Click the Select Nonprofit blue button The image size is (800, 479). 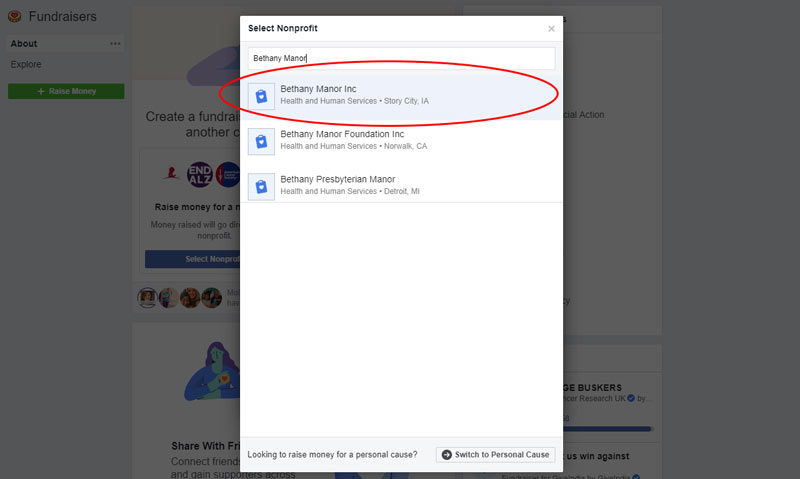pyautogui.click(x=192, y=259)
